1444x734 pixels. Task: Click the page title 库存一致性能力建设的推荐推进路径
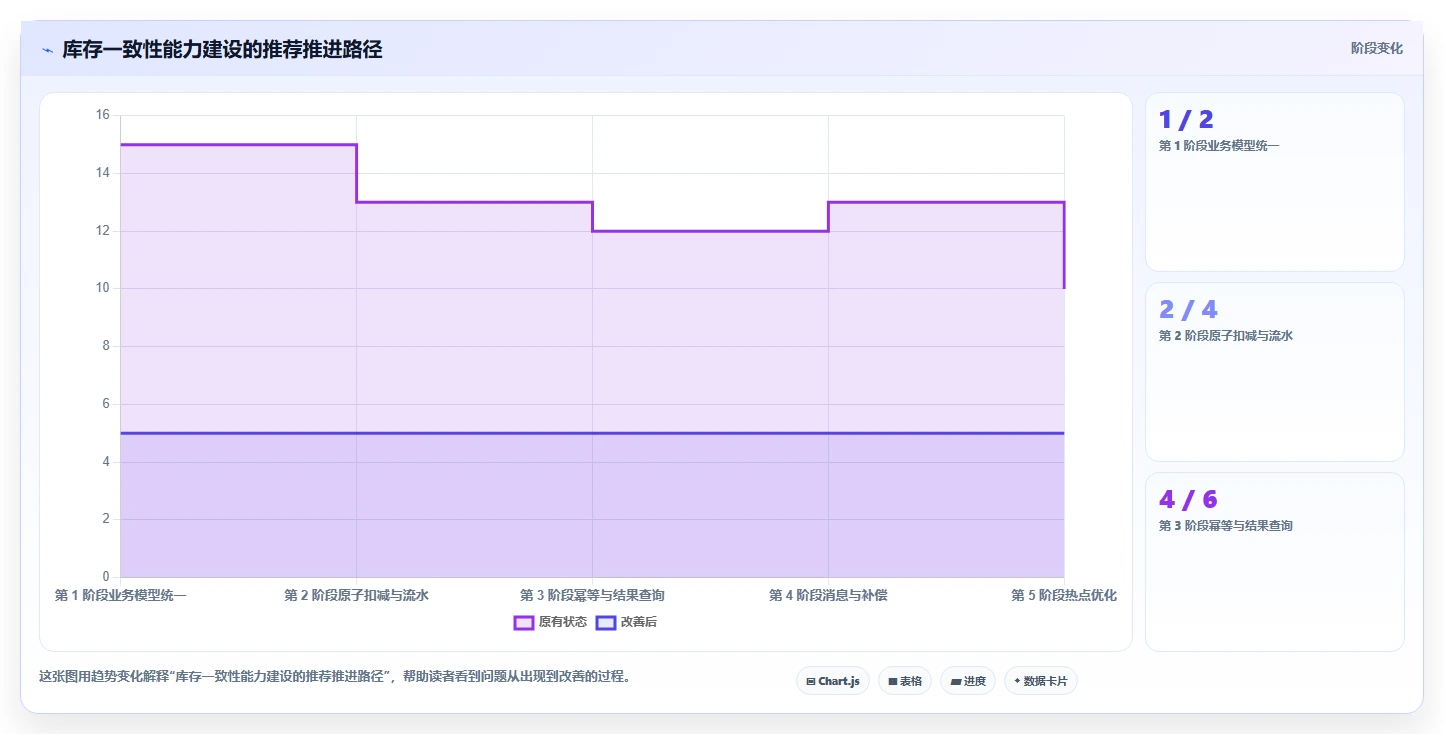[x=222, y=49]
